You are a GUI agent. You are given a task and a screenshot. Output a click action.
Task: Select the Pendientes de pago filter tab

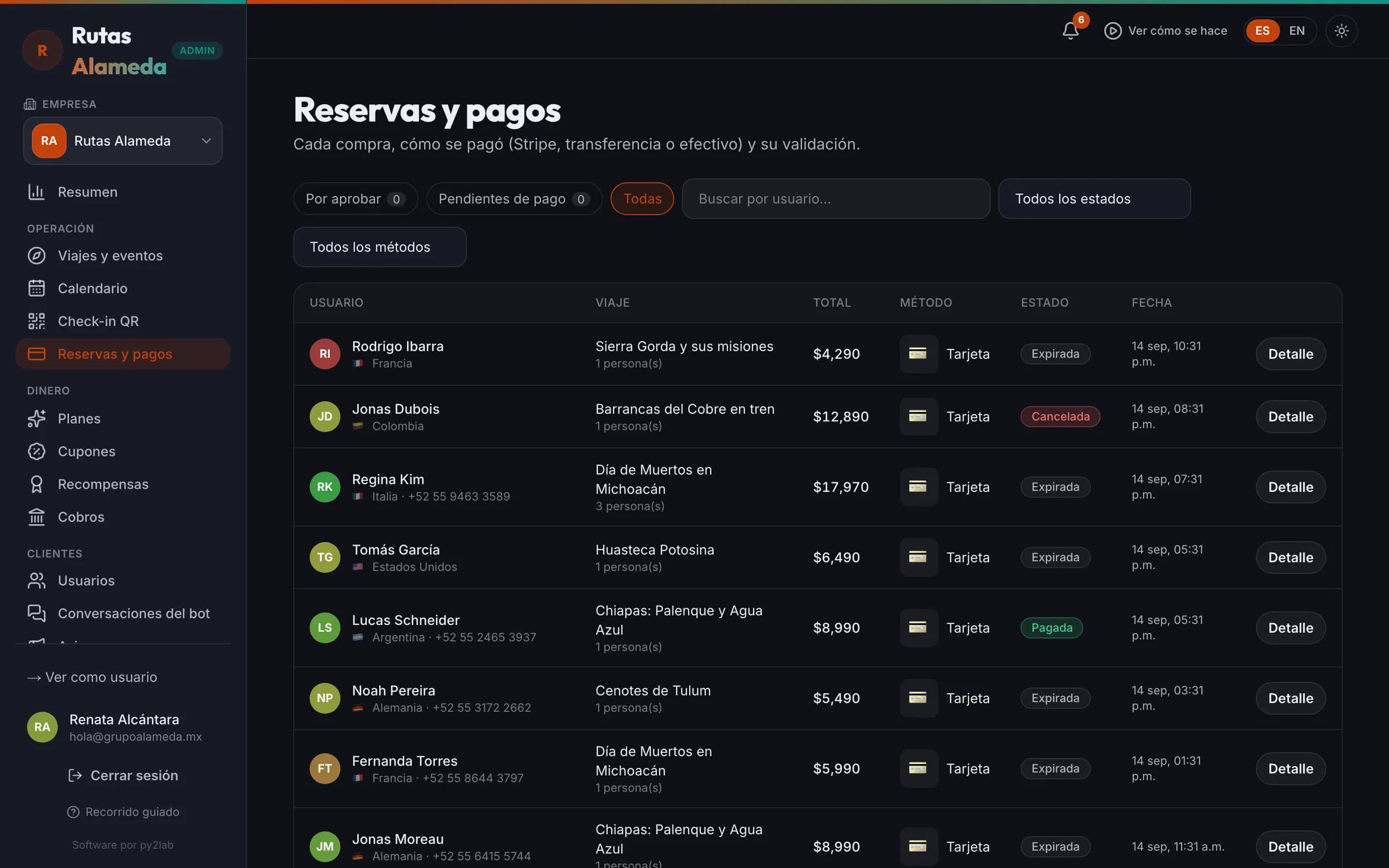point(514,198)
